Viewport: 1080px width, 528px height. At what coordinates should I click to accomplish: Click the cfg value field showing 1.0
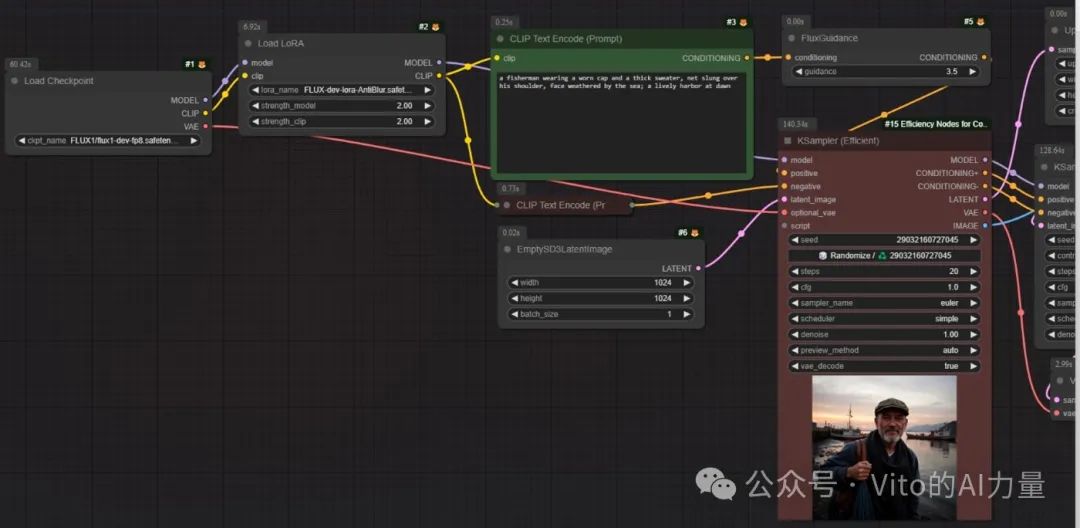(x=884, y=287)
